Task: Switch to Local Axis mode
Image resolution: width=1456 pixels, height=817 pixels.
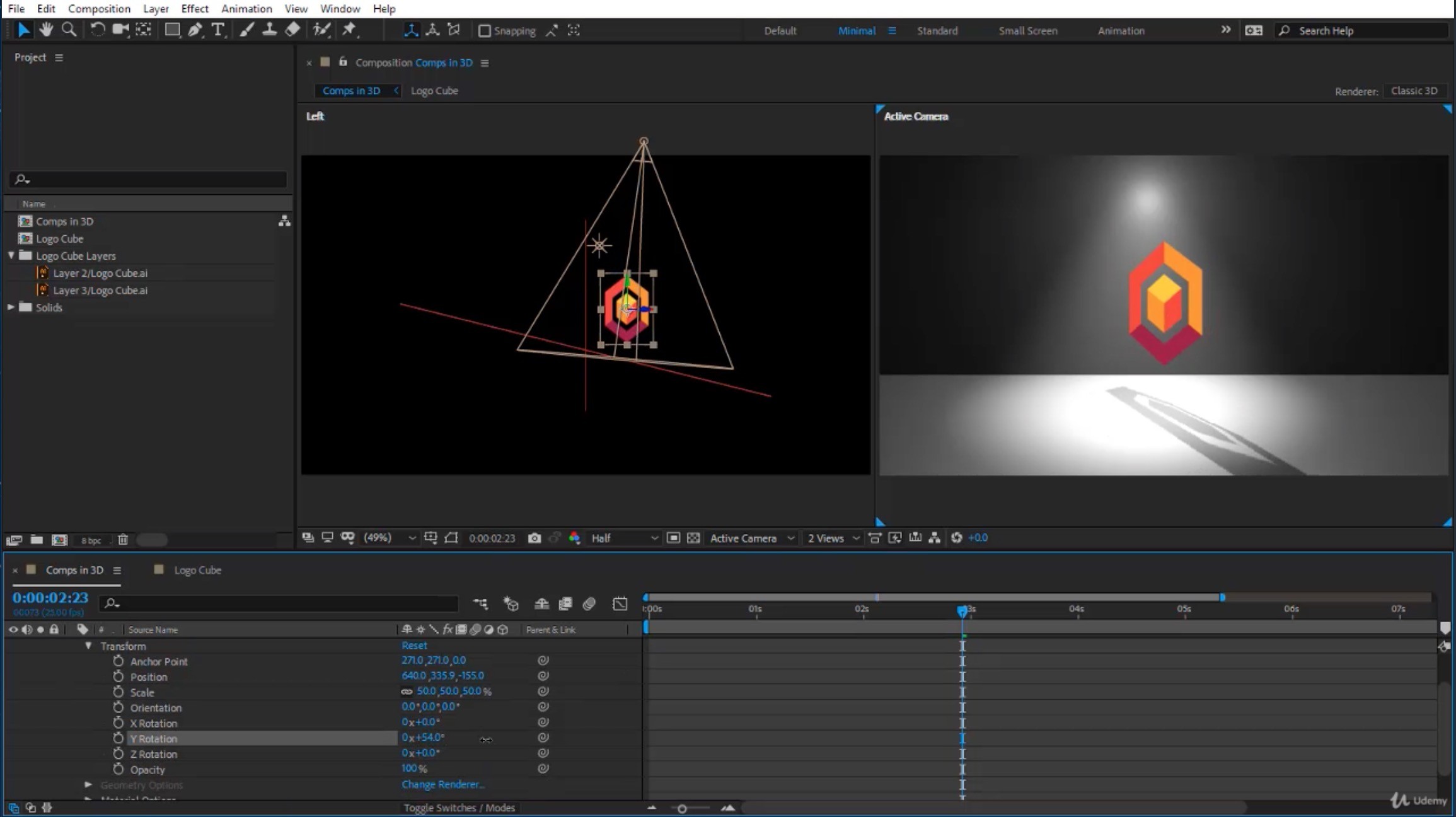Action: click(411, 30)
